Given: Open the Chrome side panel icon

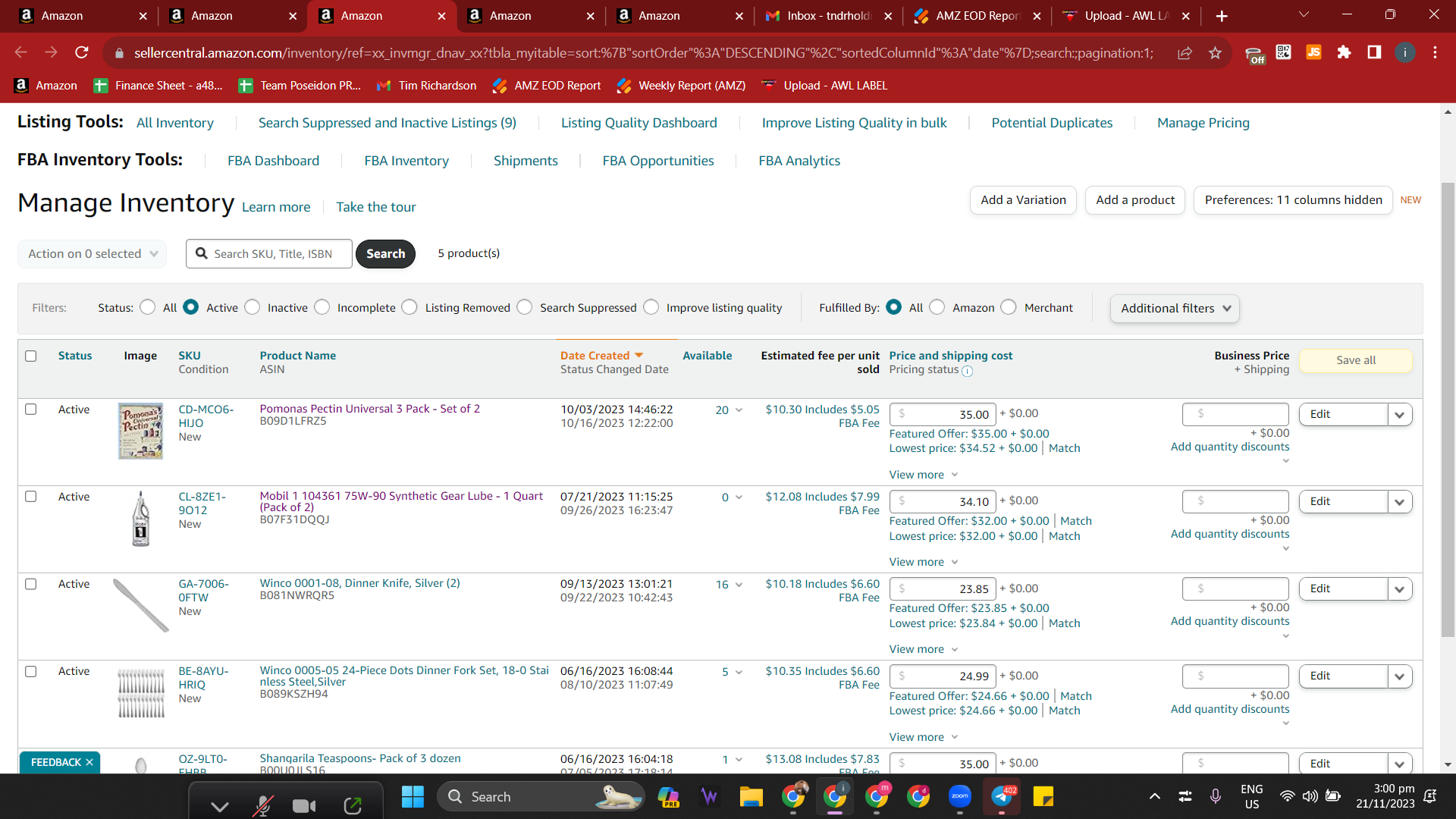Looking at the screenshot, I should [1374, 52].
